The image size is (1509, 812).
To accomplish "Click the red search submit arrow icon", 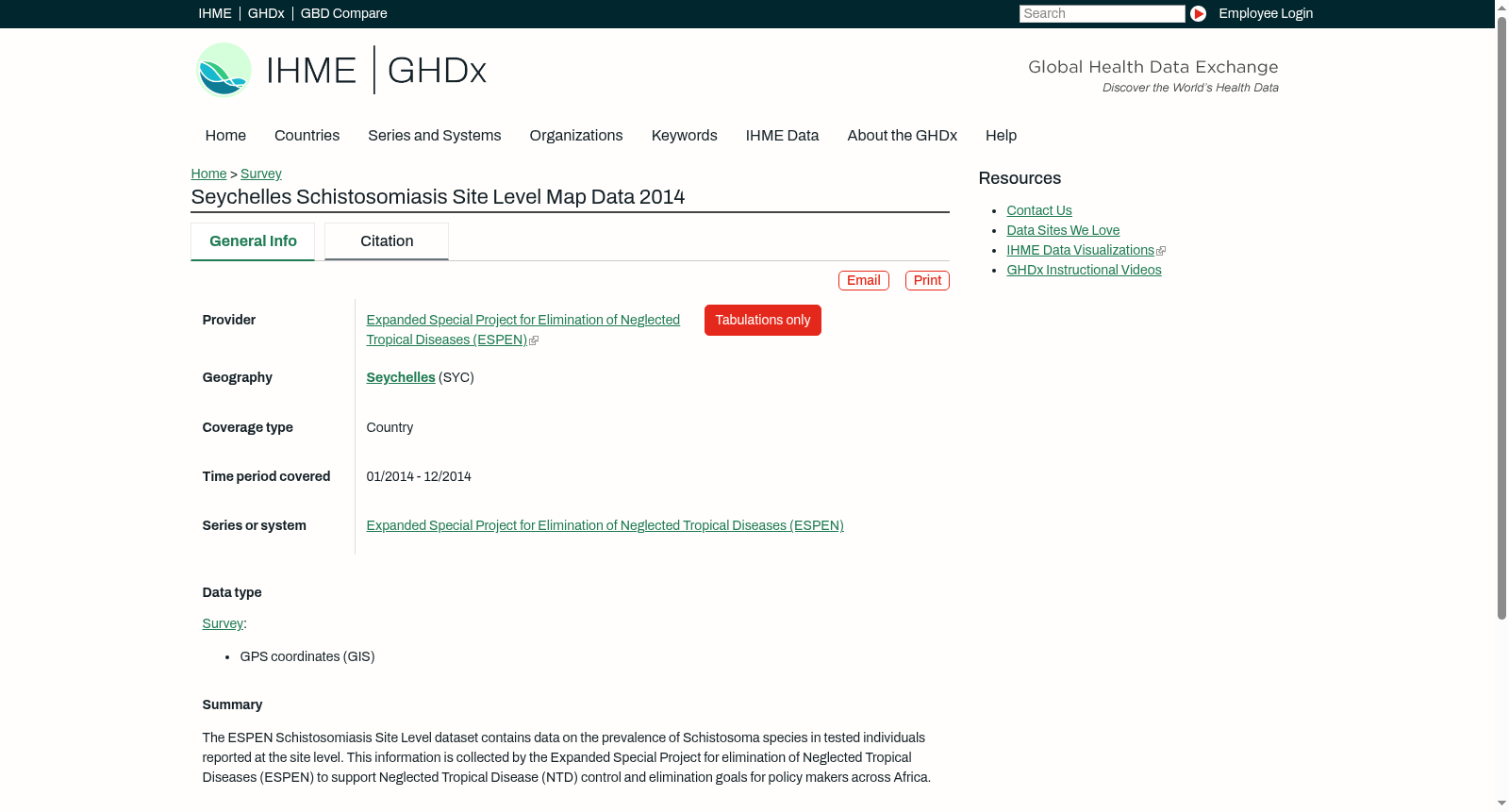I will pos(1198,13).
